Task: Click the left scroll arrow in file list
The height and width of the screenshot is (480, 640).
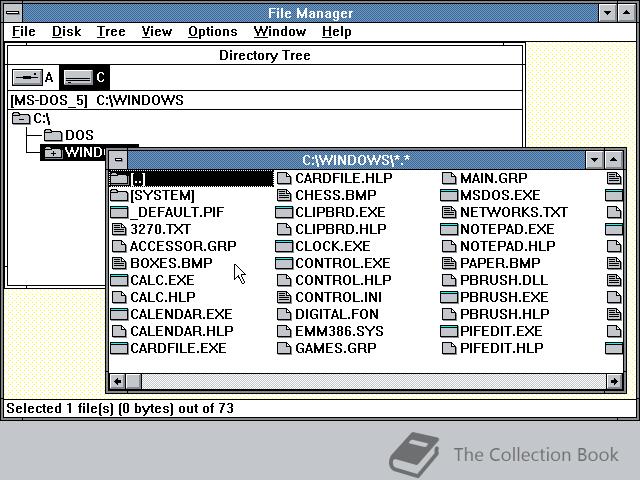Action: (118, 382)
